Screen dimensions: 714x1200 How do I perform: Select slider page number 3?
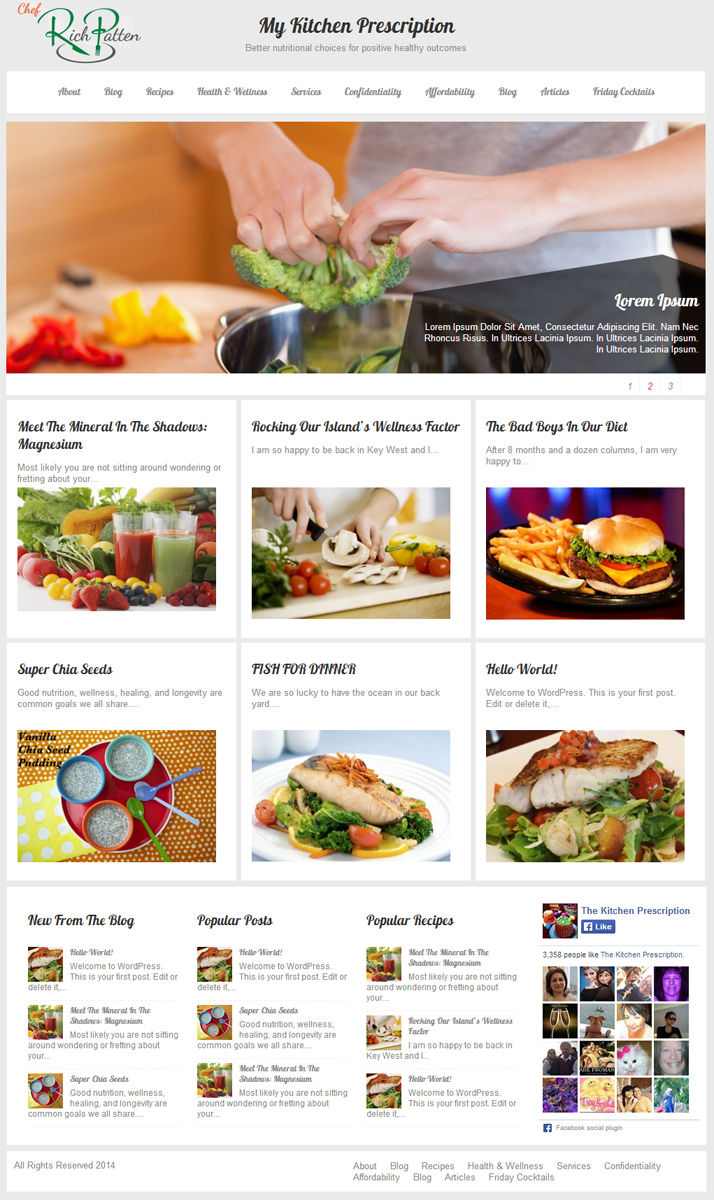pos(671,386)
